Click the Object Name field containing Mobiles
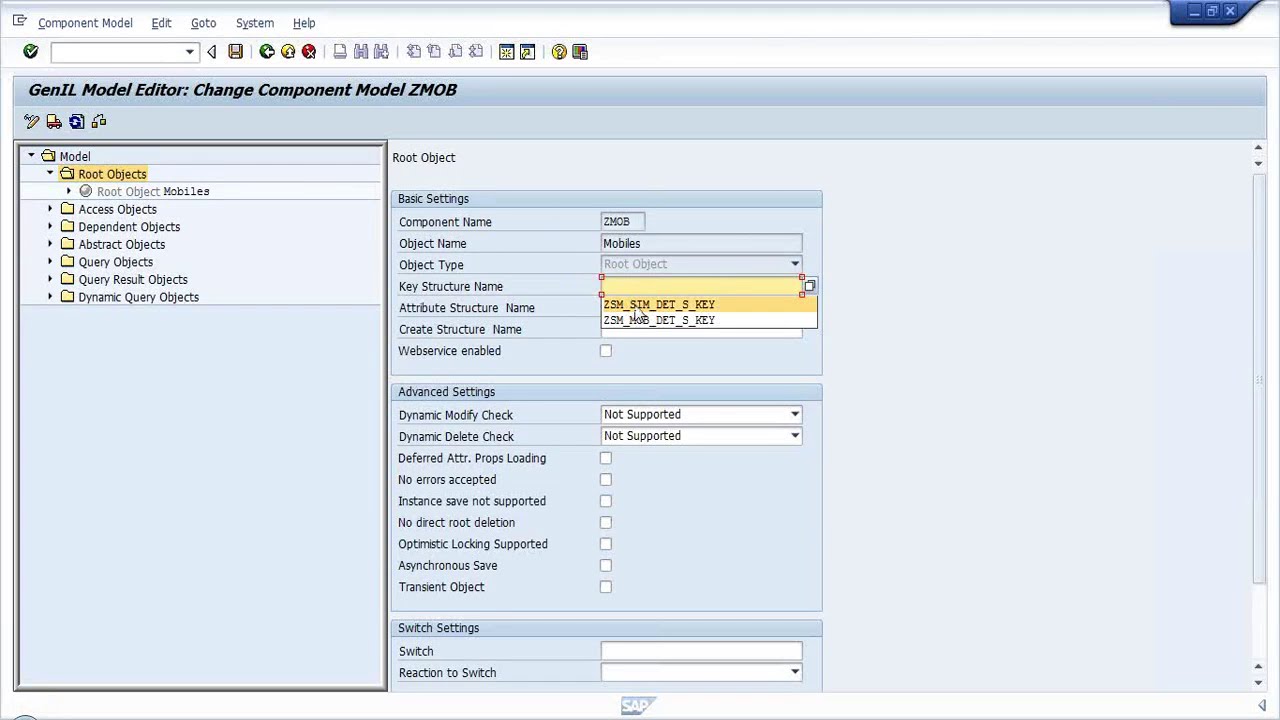1280x720 pixels. pos(701,243)
